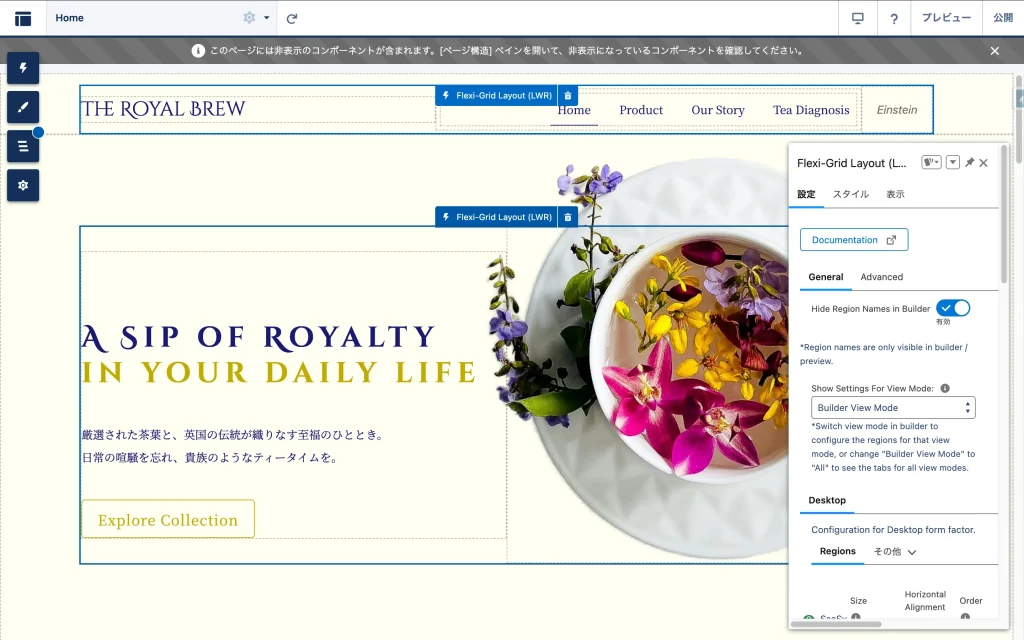
Task: Click the Documentation button
Action: pyautogui.click(x=854, y=240)
